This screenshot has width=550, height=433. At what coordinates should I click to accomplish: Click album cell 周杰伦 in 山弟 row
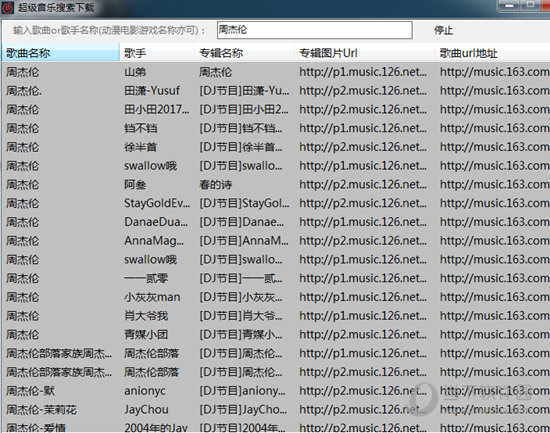click(215, 72)
